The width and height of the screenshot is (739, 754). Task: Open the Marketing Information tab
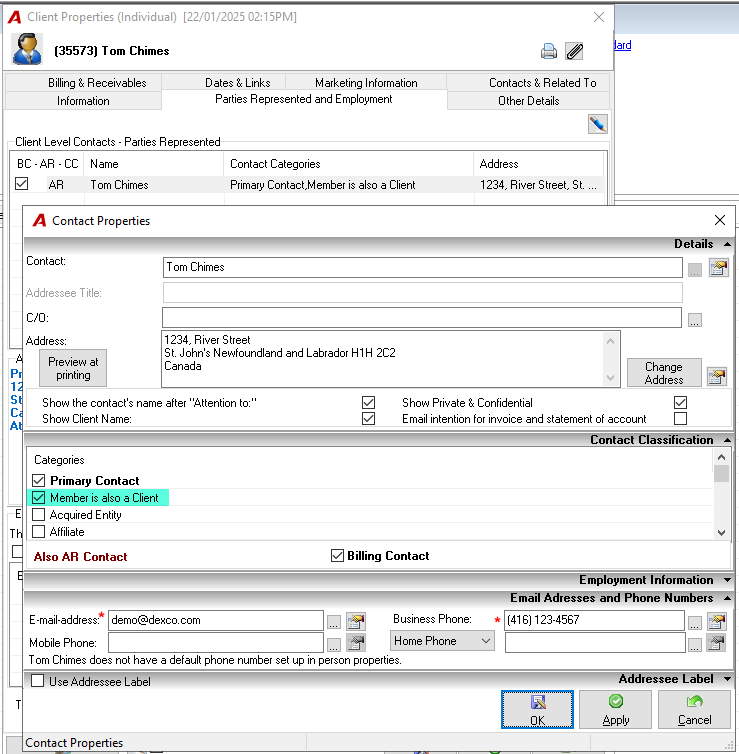coord(366,83)
